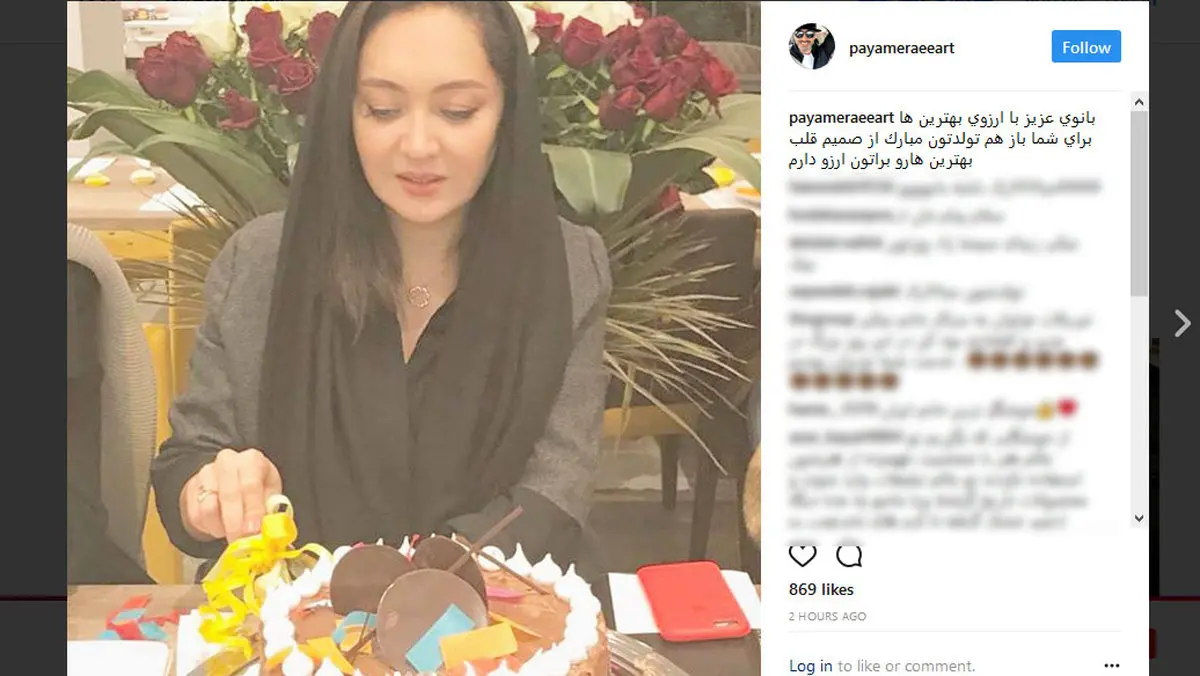Screen dimensions: 1200x676
Task: Click the comments scrollbar down arrow
Action: pos(1139,518)
